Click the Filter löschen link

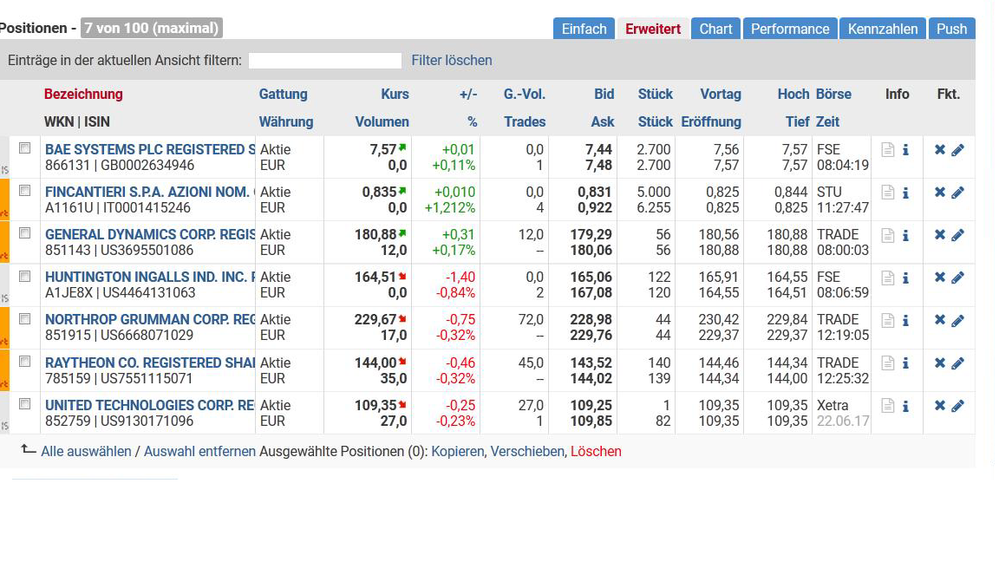tap(451, 61)
